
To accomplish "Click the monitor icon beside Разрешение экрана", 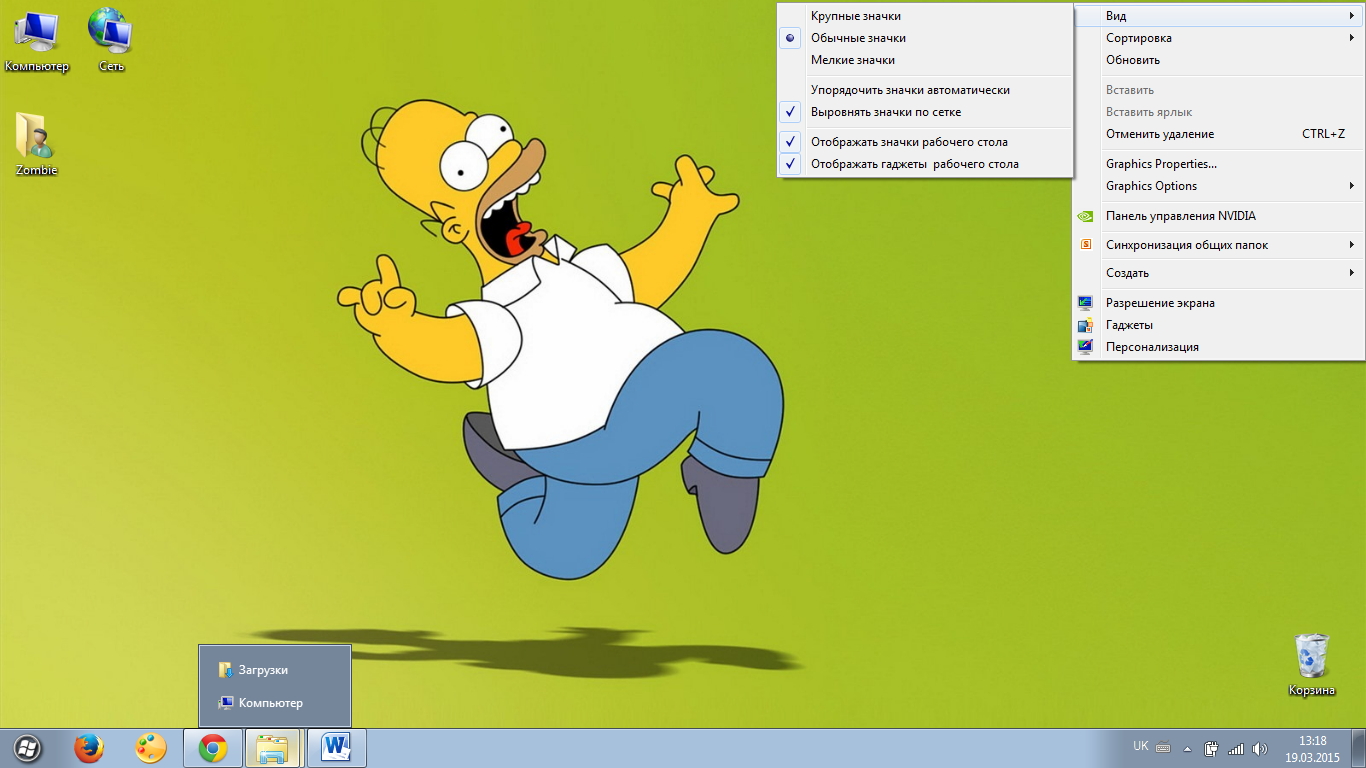I will coord(1085,303).
